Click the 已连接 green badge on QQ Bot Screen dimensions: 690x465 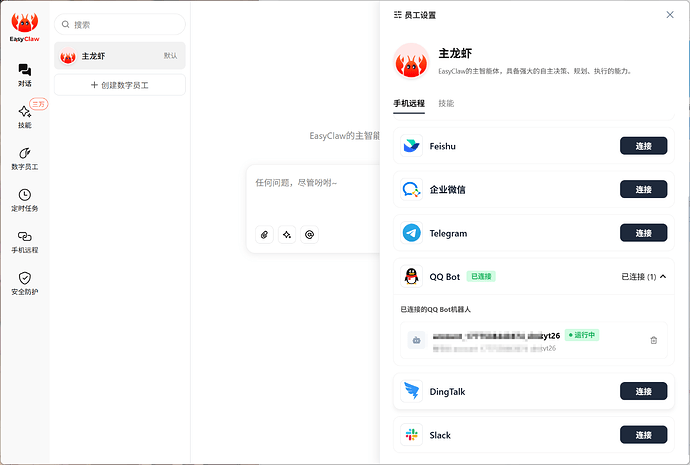coord(481,276)
